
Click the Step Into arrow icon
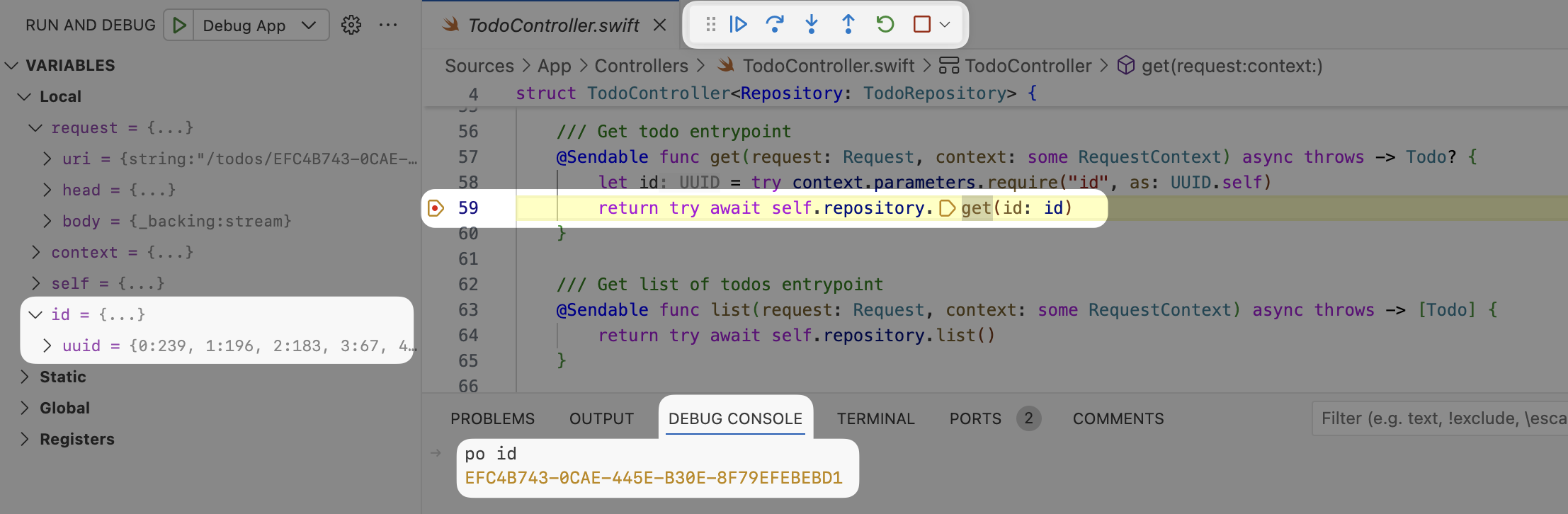tap(812, 25)
